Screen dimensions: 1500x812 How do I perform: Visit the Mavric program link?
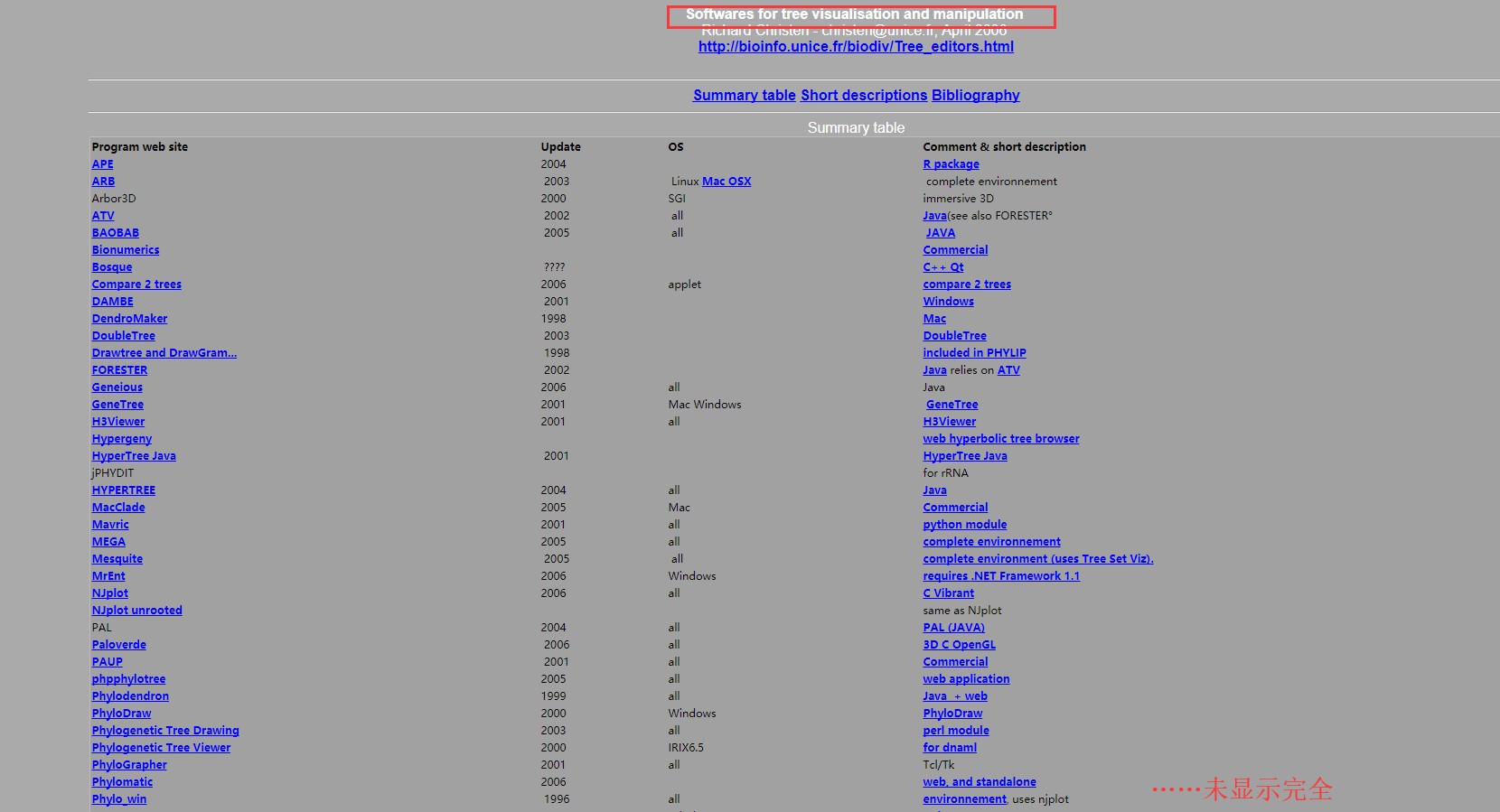(110, 525)
